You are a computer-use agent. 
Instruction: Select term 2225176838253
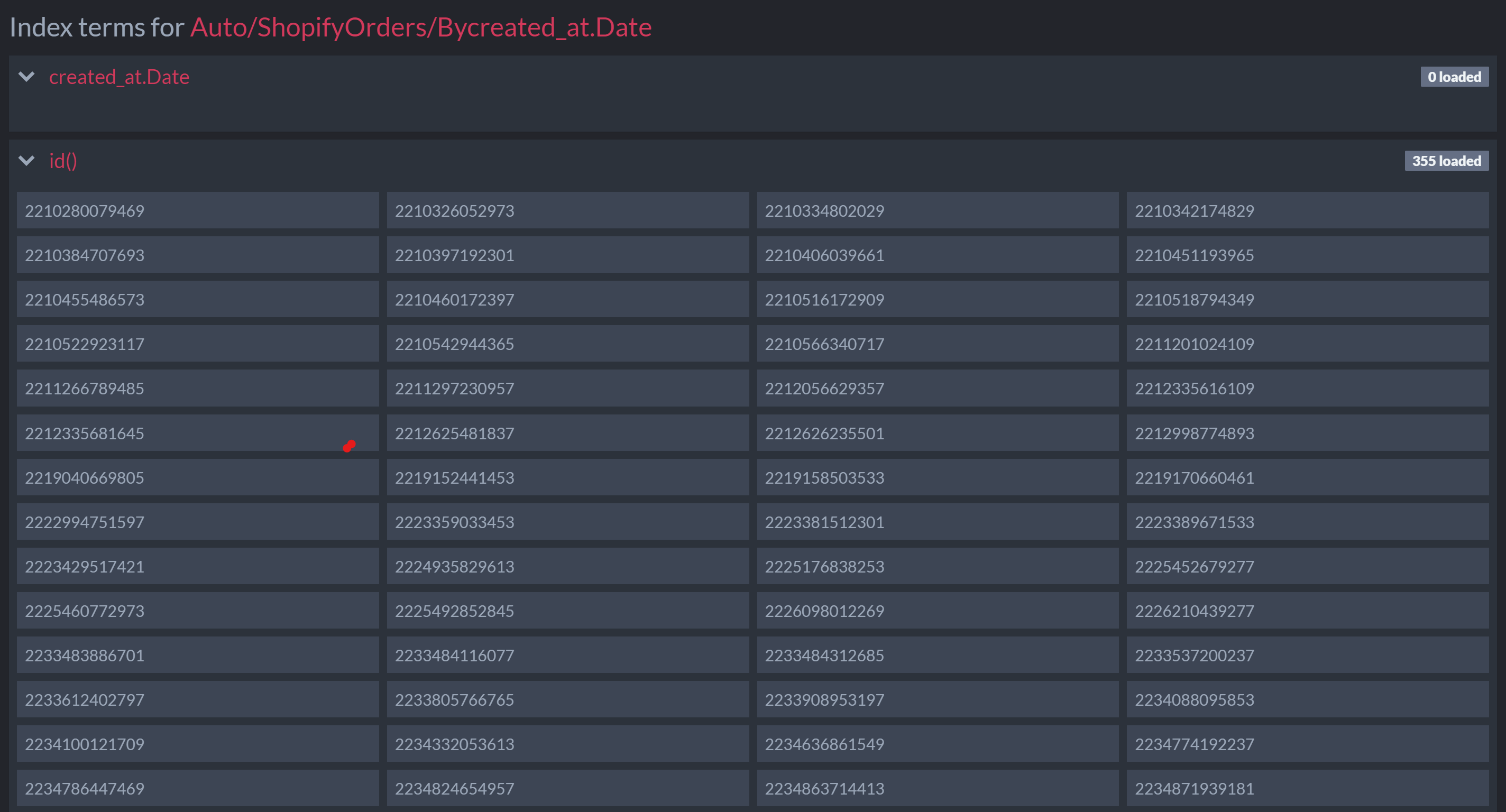tap(938, 567)
